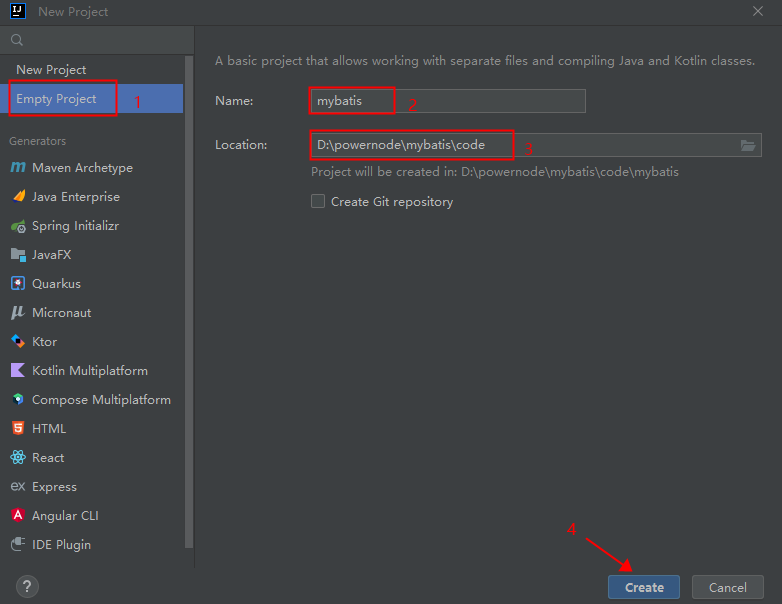Image resolution: width=782 pixels, height=604 pixels.
Task: Click the generator search field
Action: pyautogui.click(x=100, y=40)
